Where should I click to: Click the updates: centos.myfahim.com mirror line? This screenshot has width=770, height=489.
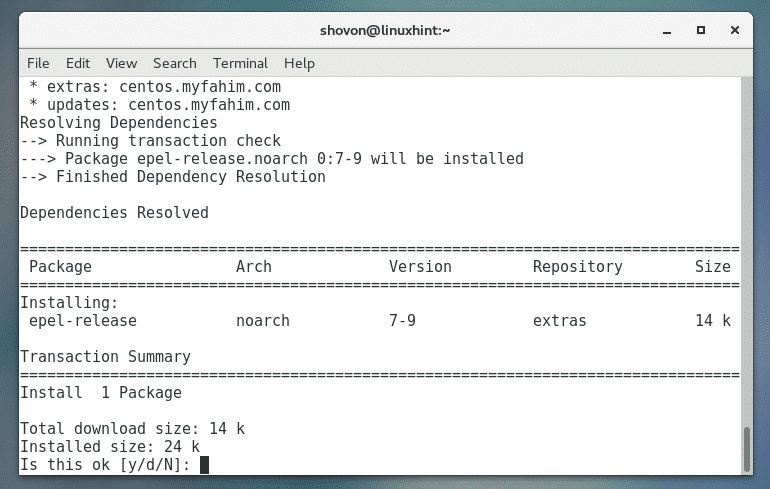(x=159, y=104)
